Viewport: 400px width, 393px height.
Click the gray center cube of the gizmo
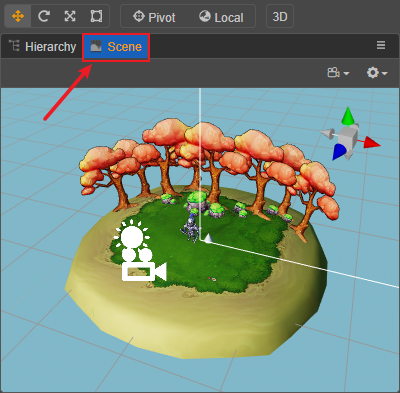pos(348,136)
